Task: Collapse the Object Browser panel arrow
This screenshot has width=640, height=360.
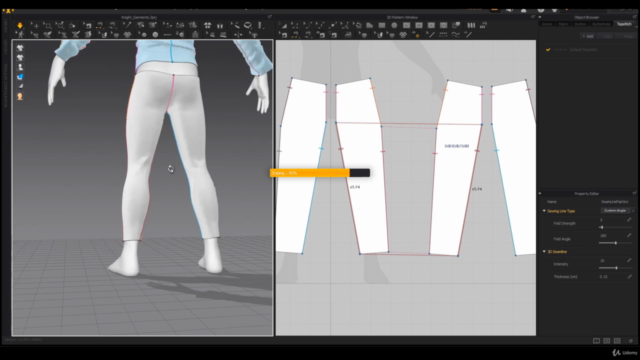Action: pos(540,17)
